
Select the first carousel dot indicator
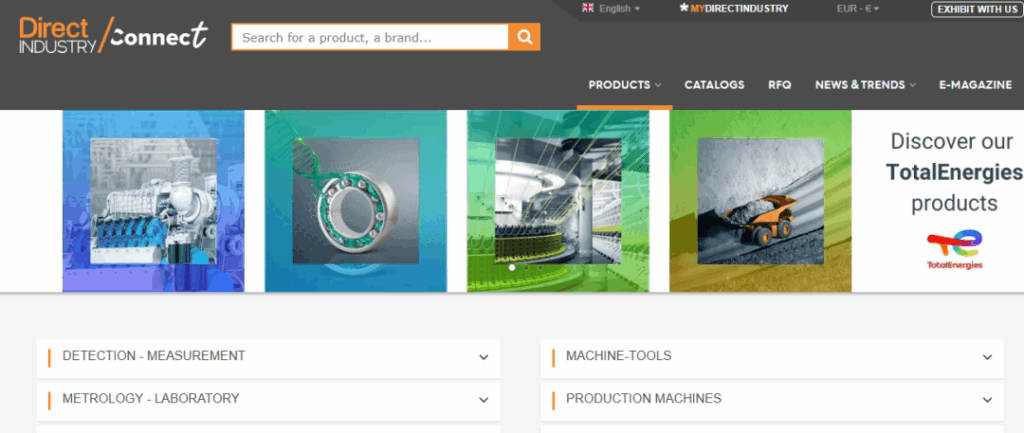coord(511,267)
